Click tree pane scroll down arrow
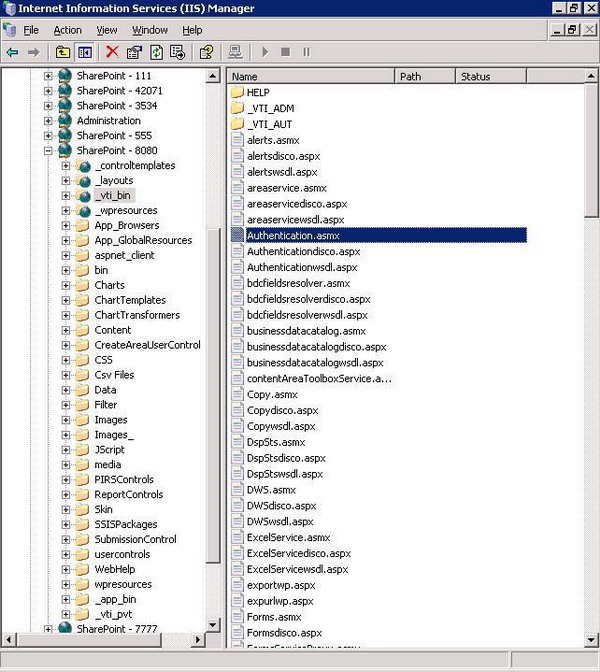The image size is (600, 672). 213,624
